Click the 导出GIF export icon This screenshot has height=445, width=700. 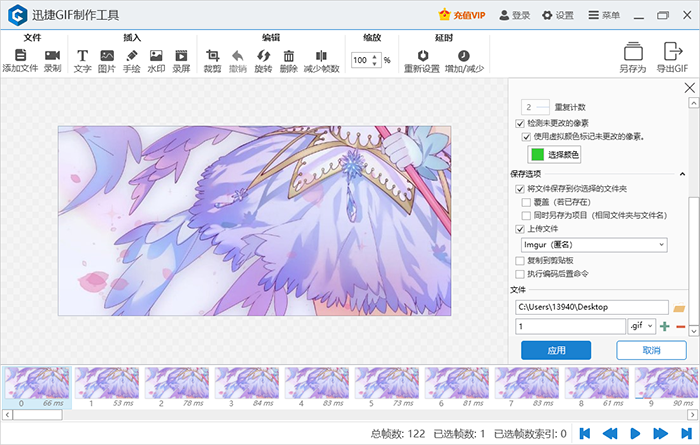(x=672, y=57)
